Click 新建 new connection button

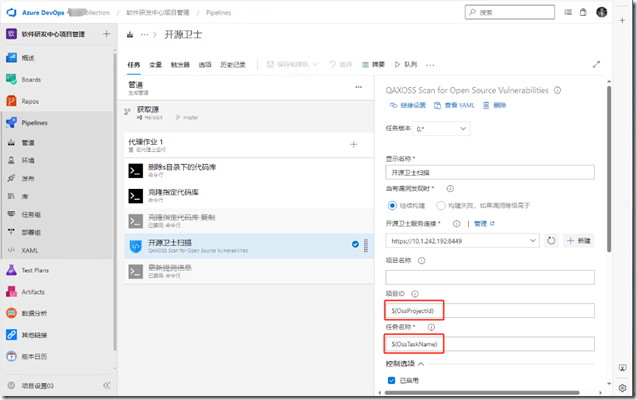click(x=579, y=241)
